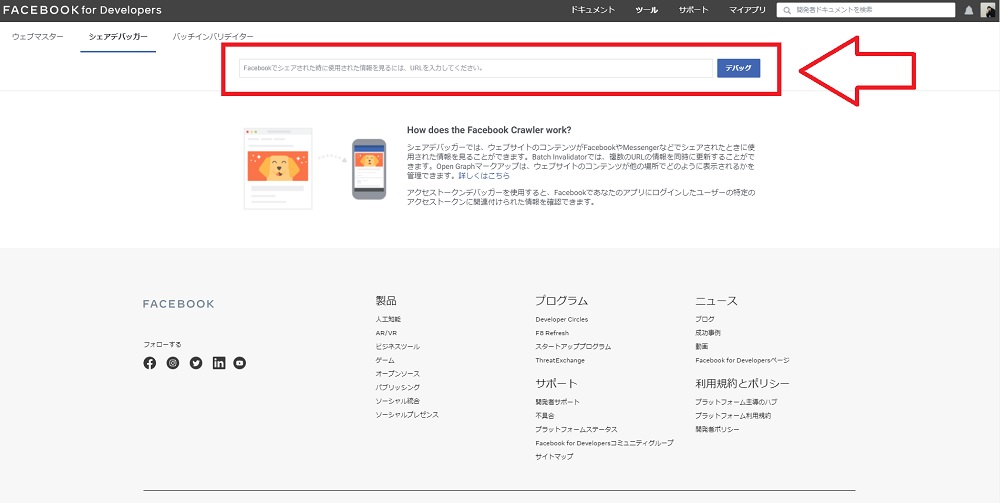Viewport: 1000px width, 503px height.
Task: Click the フォローする label
Action: pos(163,344)
